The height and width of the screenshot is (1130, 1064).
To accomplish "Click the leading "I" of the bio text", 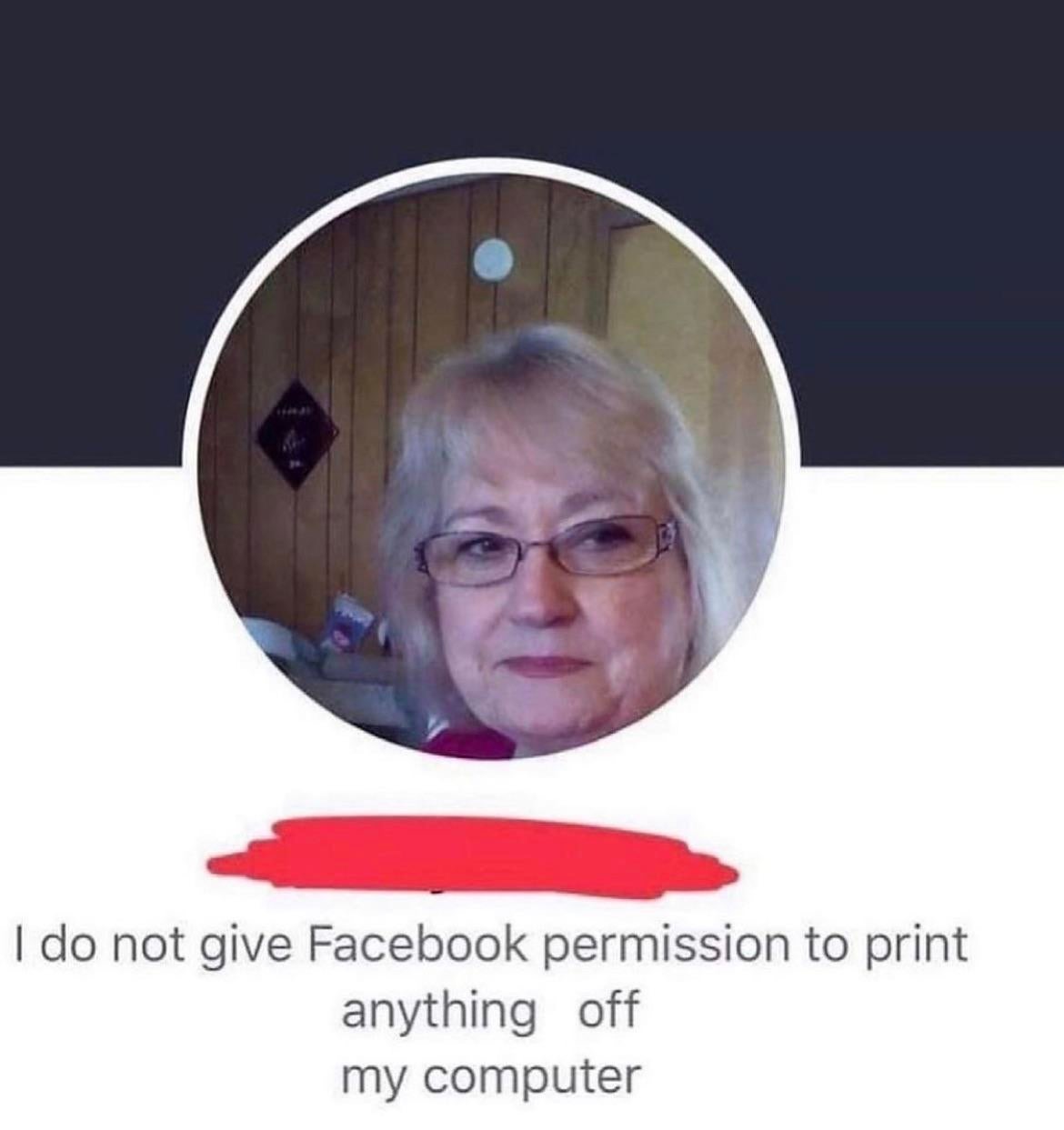I will 21,946.
